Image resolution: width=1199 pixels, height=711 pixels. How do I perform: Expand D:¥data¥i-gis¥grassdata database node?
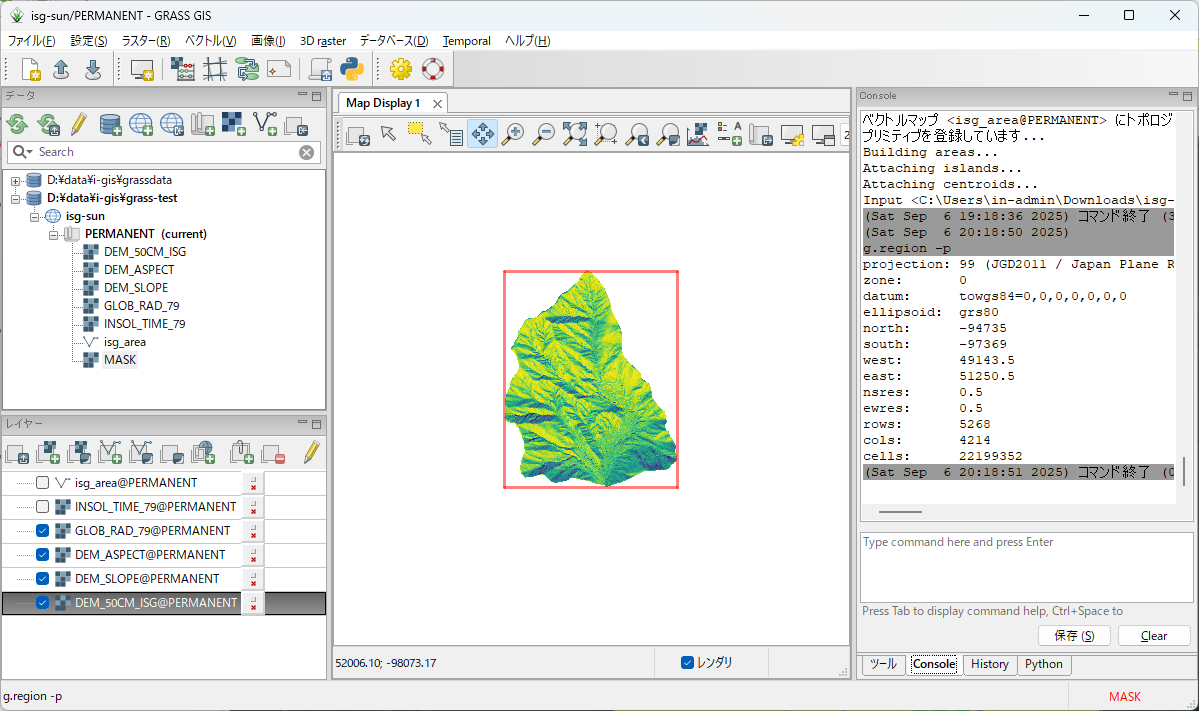click(x=15, y=181)
